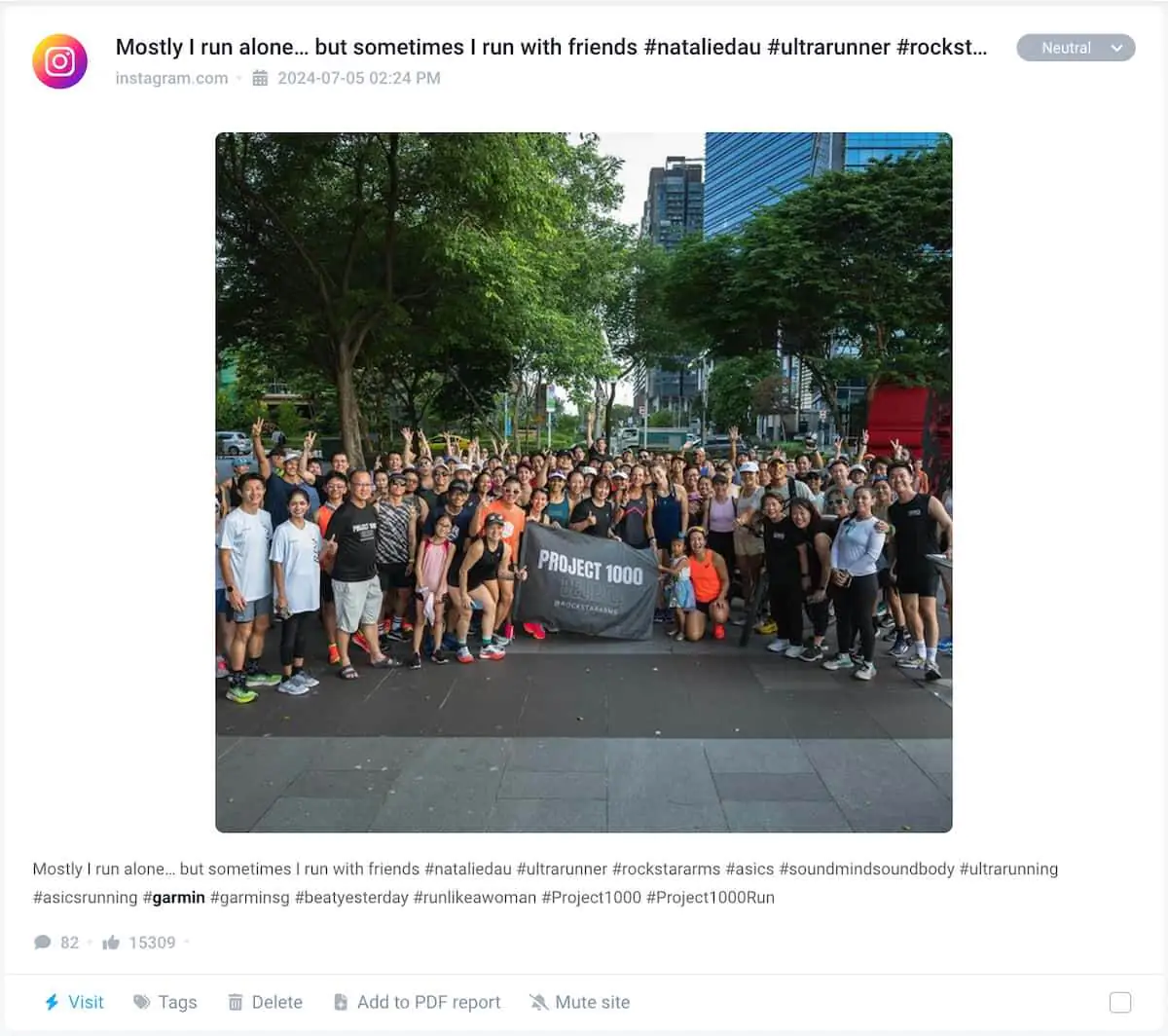1168x1036 pixels.
Task: Click the calendar icon beside the date
Action: pyautogui.click(x=260, y=78)
